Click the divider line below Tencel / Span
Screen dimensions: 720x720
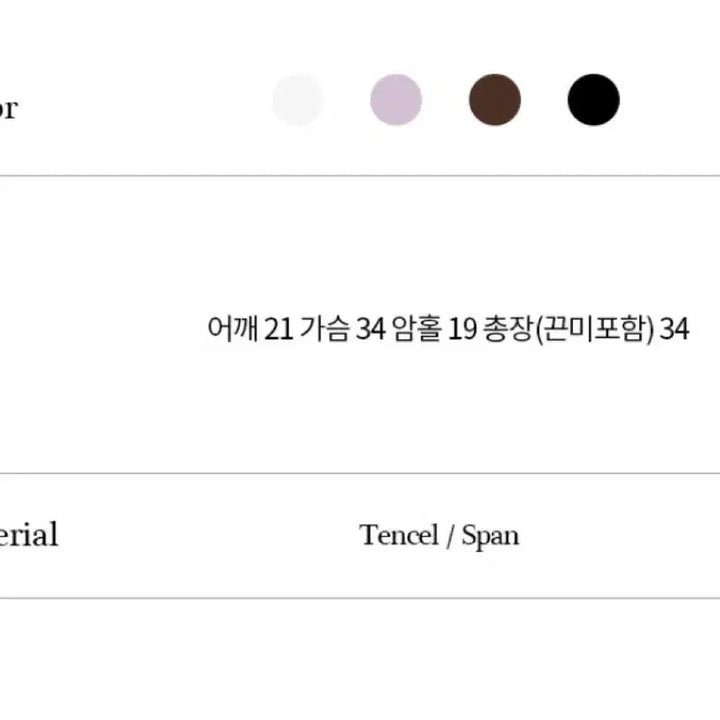[360, 598]
